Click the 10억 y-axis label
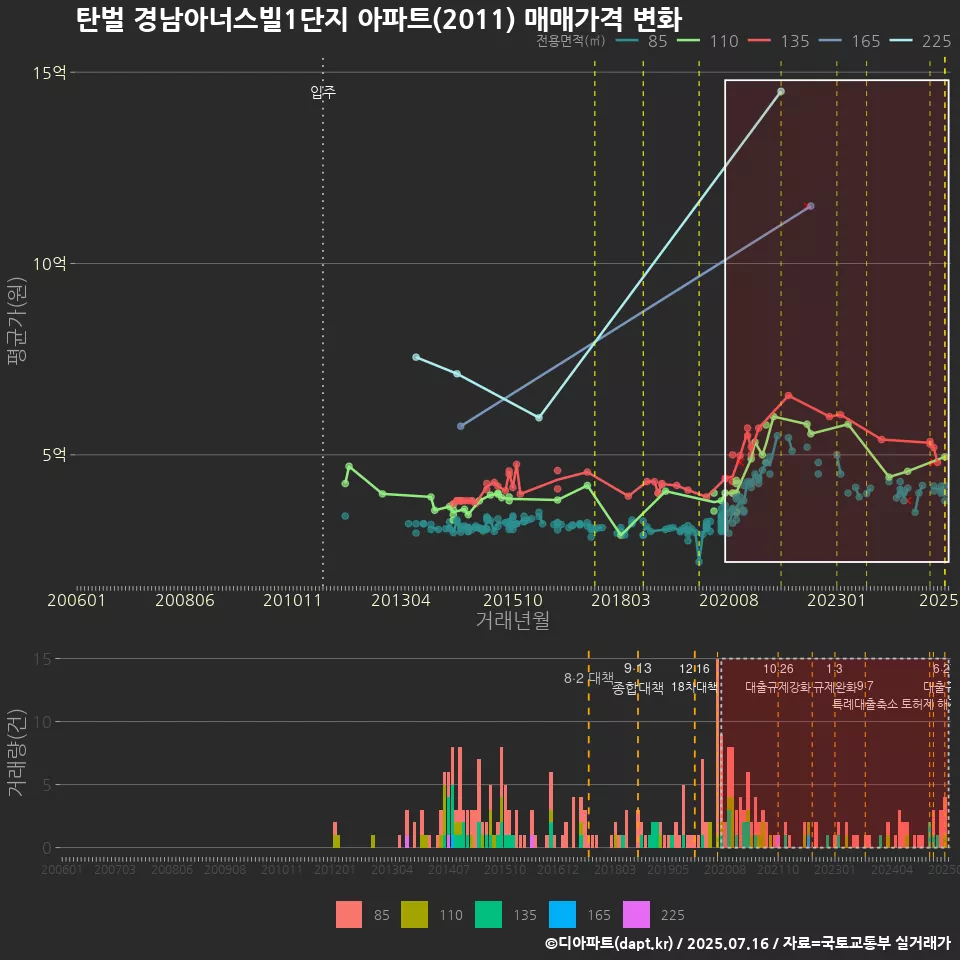The height and width of the screenshot is (960, 960). tap(50, 264)
